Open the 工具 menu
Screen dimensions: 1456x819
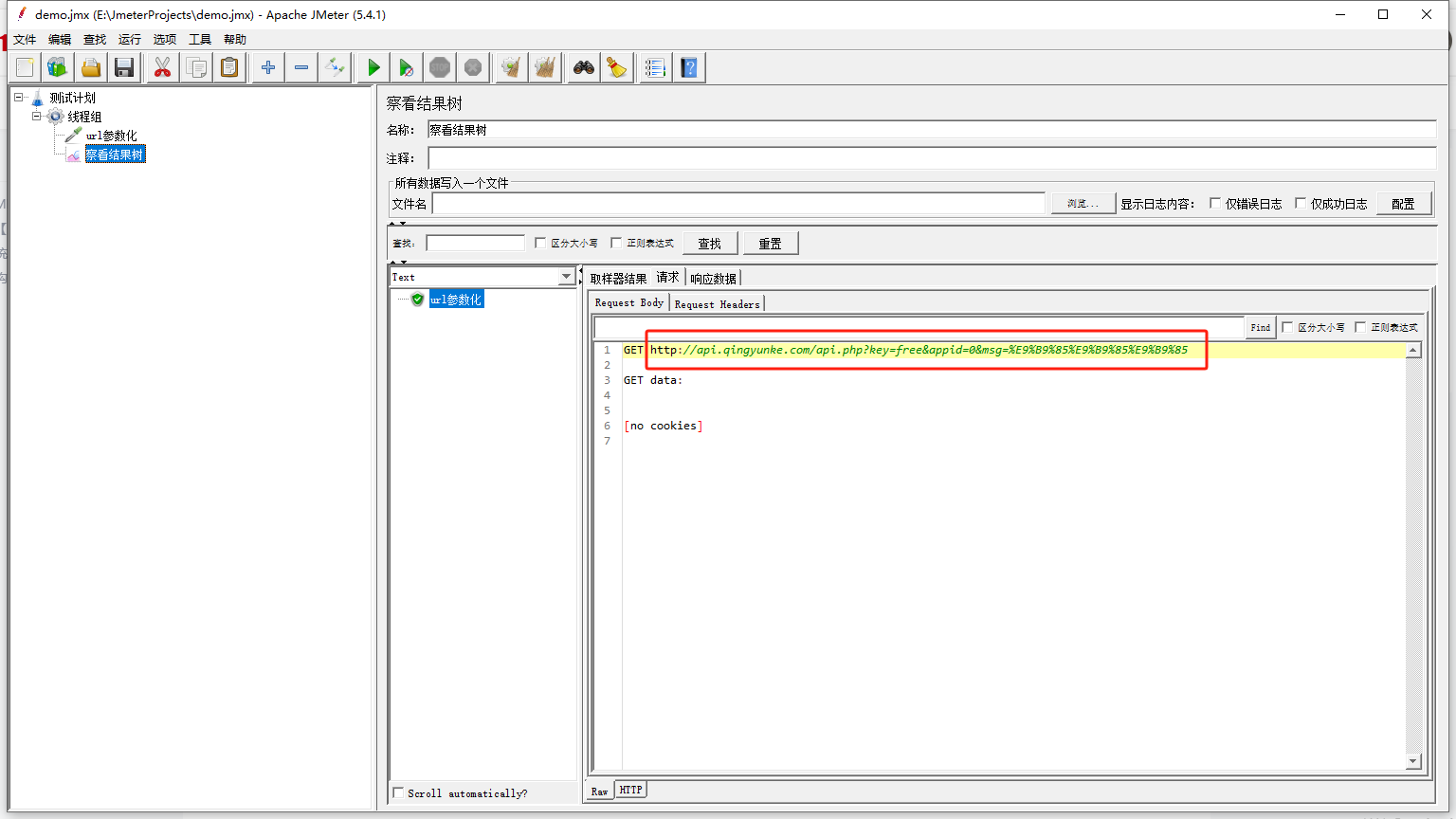pos(200,40)
